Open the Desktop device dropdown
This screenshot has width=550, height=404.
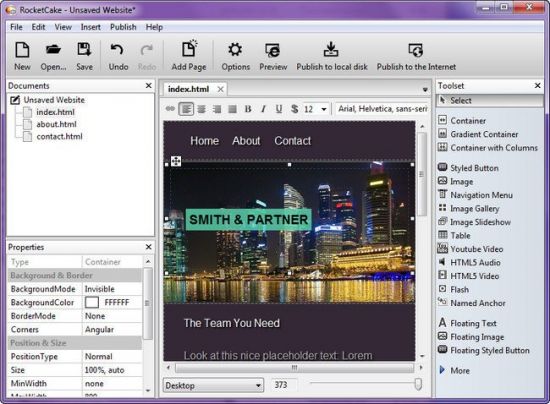click(213, 385)
